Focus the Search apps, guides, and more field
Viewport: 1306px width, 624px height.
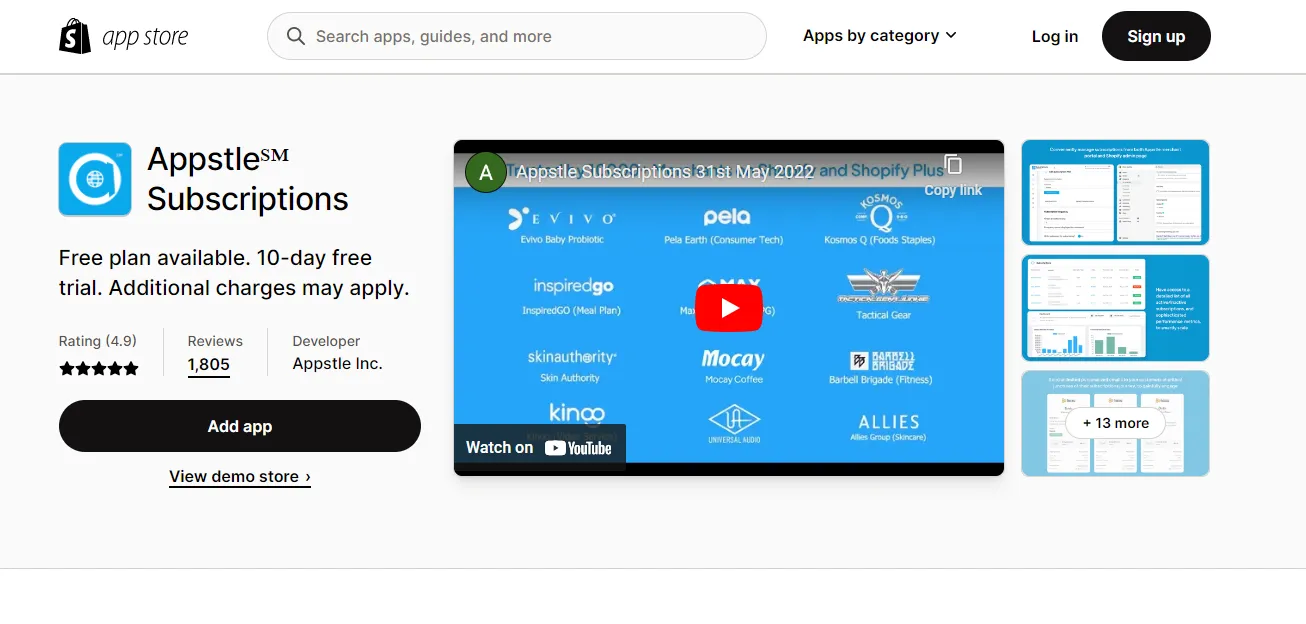[517, 36]
